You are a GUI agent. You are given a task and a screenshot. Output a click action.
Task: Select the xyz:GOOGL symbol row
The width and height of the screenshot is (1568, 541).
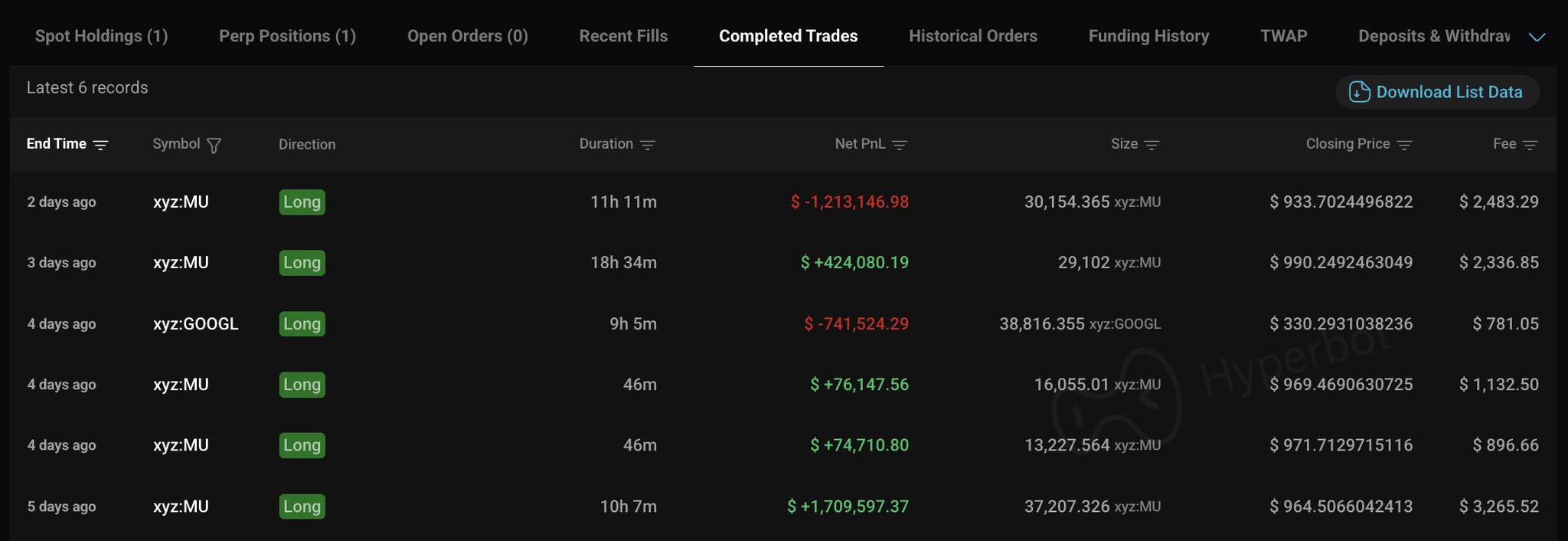coord(783,323)
